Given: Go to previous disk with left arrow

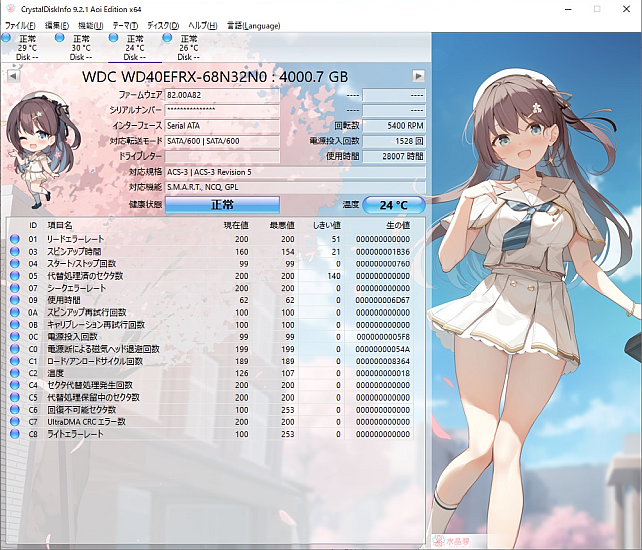Looking at the screenshot, I should pos(14,76).
